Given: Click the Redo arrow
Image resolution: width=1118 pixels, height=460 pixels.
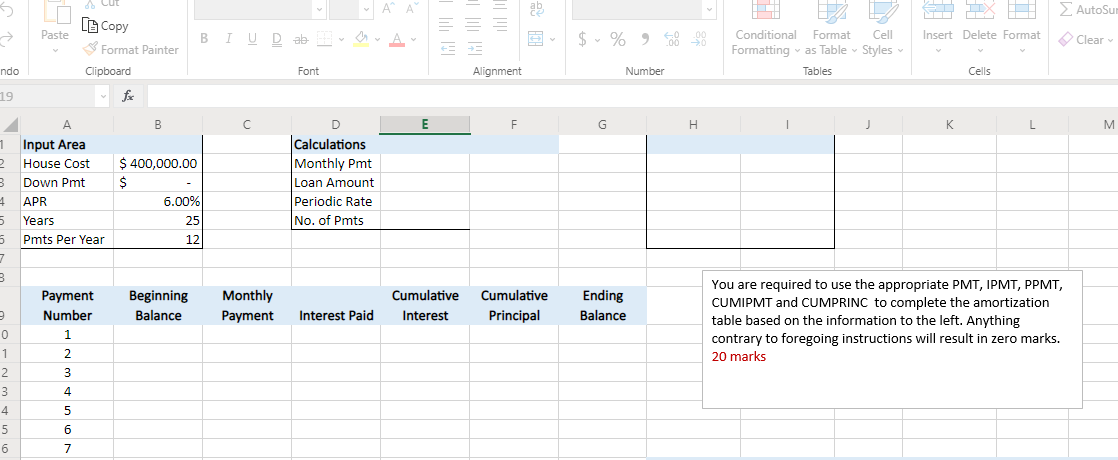Looking at the screenshot, I should [8, 39].
